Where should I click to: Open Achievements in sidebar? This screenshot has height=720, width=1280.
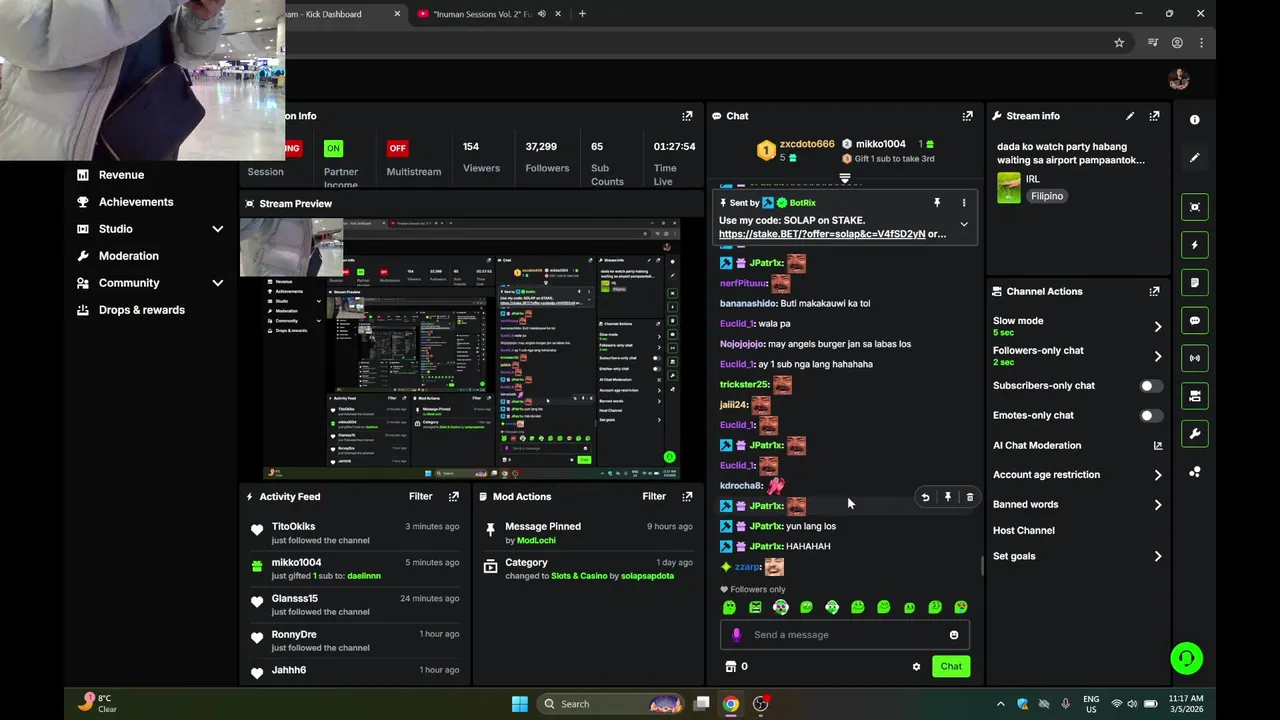[136, 202]
